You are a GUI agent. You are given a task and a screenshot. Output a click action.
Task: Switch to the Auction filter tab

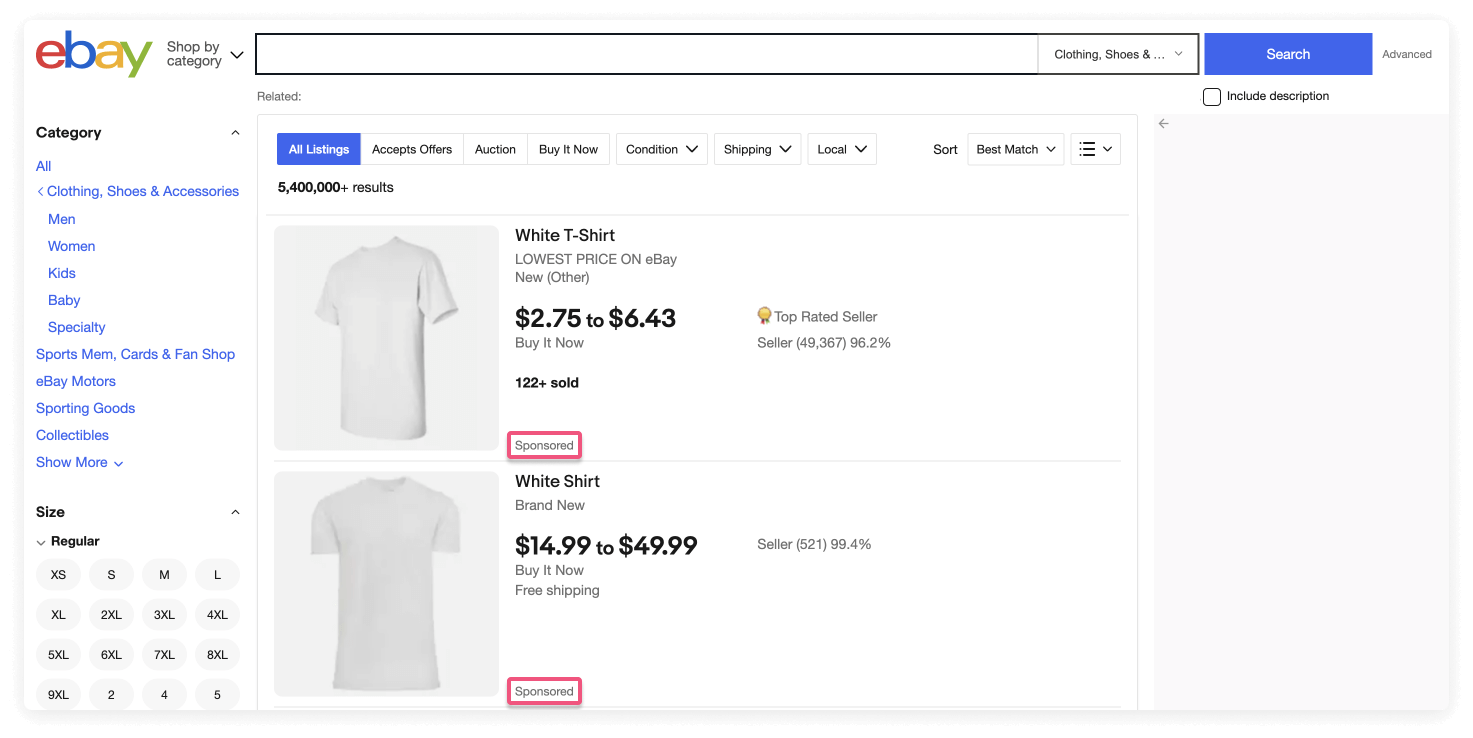495,148
